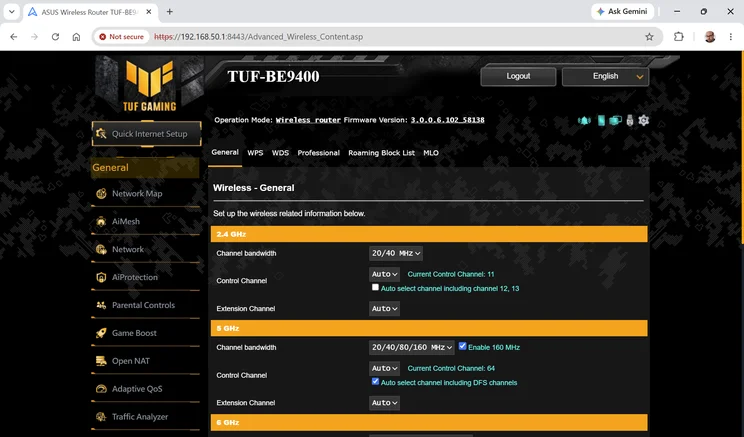
Task: Open the 5 GHz channel bandwidth dropdown
Action: click(x=411, y=347)
